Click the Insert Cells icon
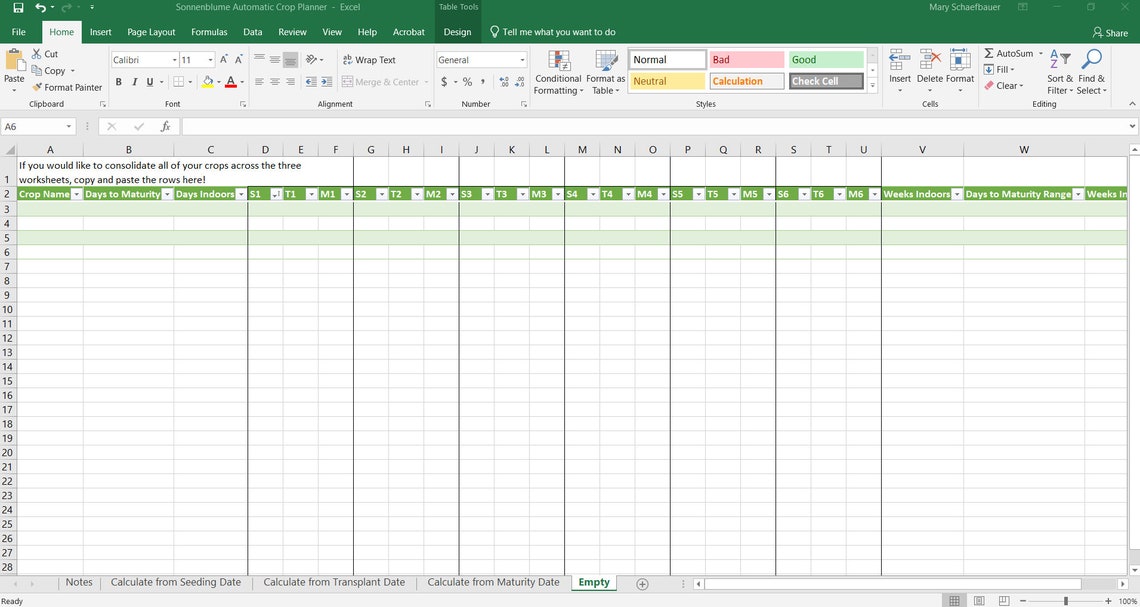Image resolution: width=1140 pixels, height=607 pixels. click(899, 57)
